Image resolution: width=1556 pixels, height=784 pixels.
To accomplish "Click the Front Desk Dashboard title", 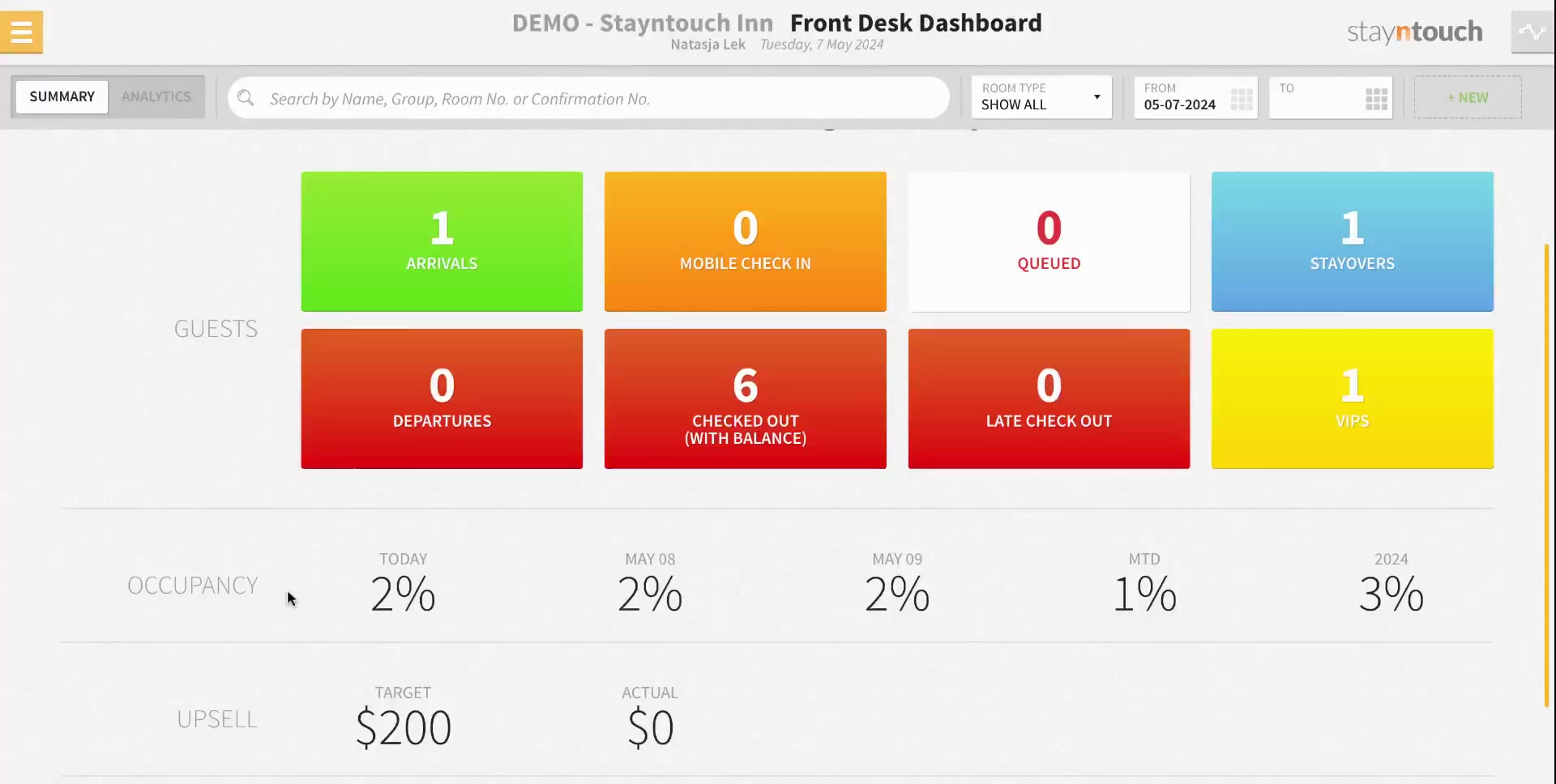I will [x=916, y=23].
